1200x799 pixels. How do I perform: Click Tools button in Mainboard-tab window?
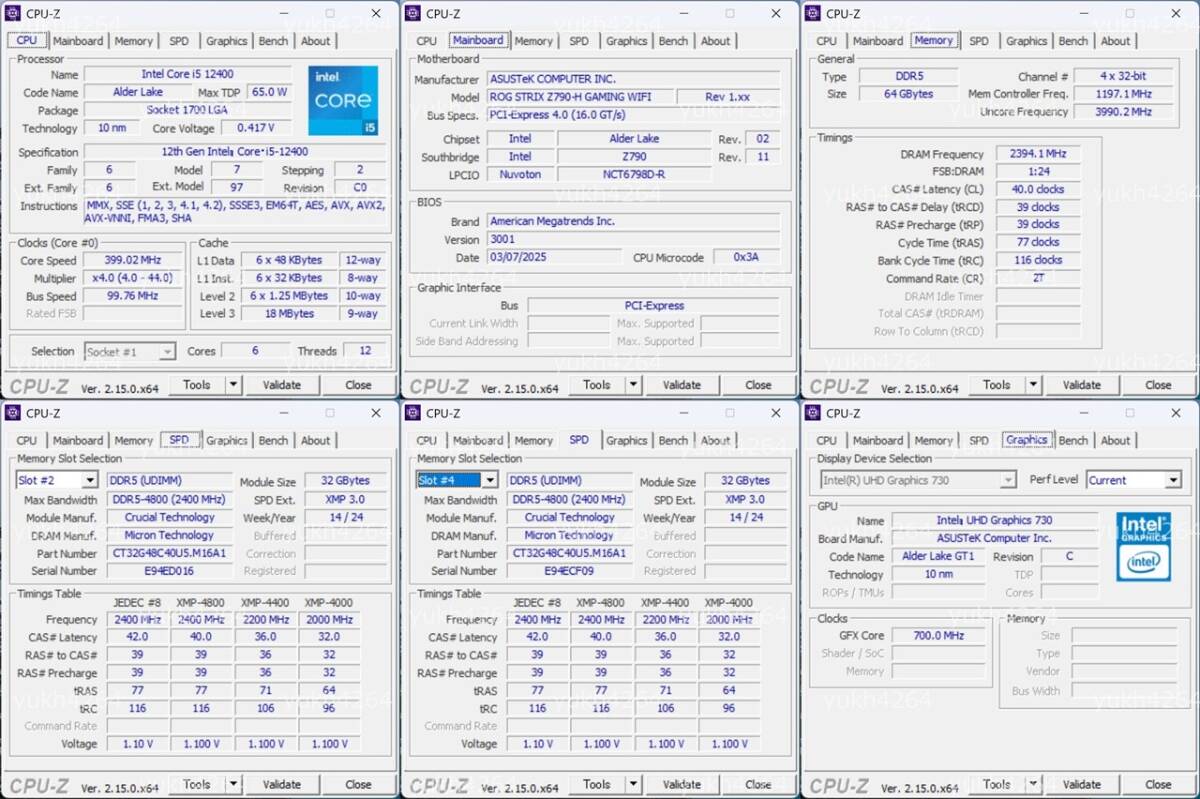(597, 385)
